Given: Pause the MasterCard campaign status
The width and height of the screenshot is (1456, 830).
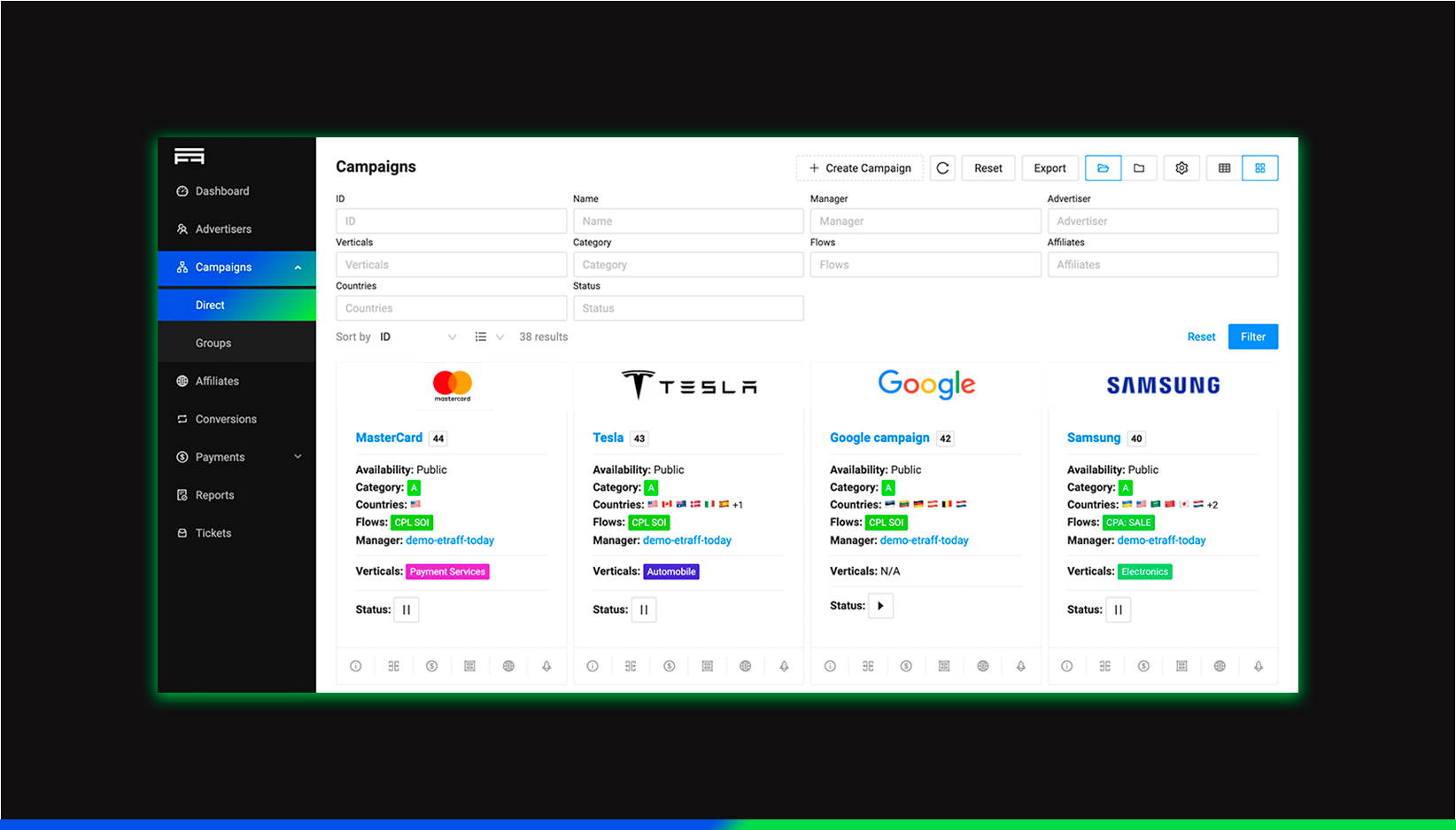Looking at the screenshot, I should (406, 609).
